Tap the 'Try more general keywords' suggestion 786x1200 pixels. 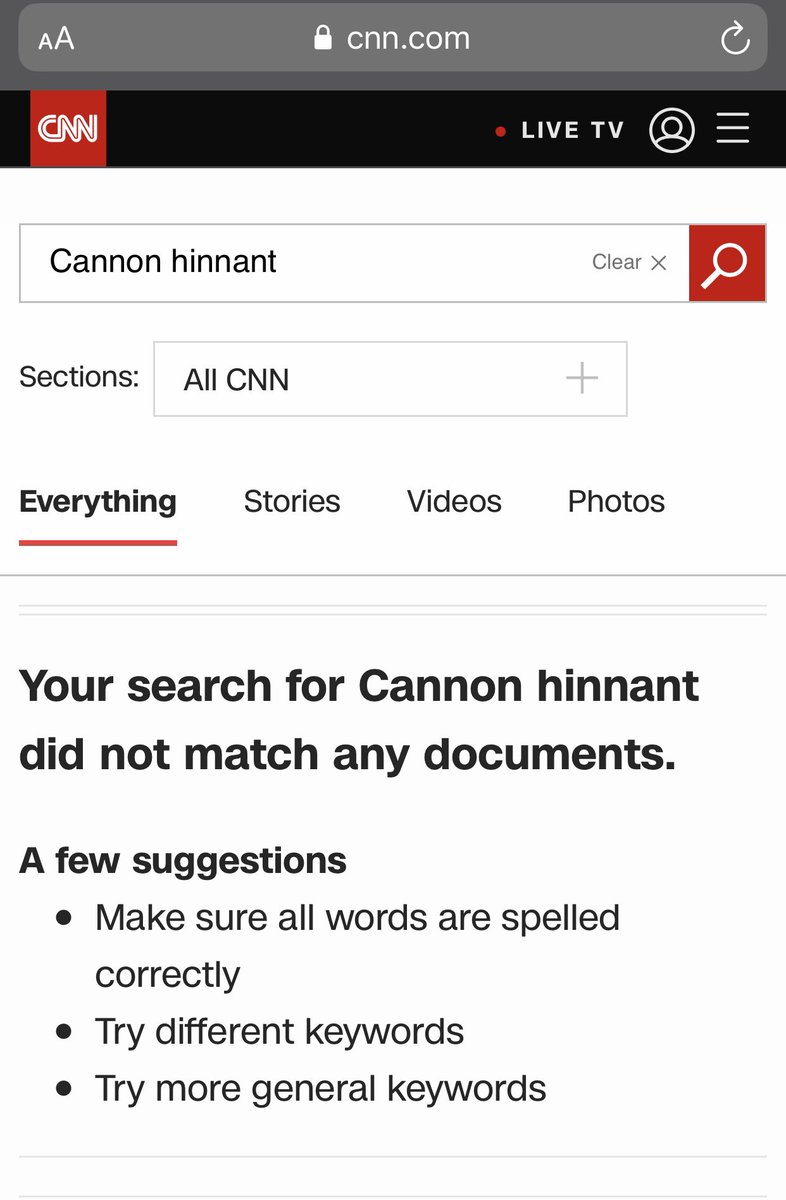pyautogui.click(x=320, y=1088)
